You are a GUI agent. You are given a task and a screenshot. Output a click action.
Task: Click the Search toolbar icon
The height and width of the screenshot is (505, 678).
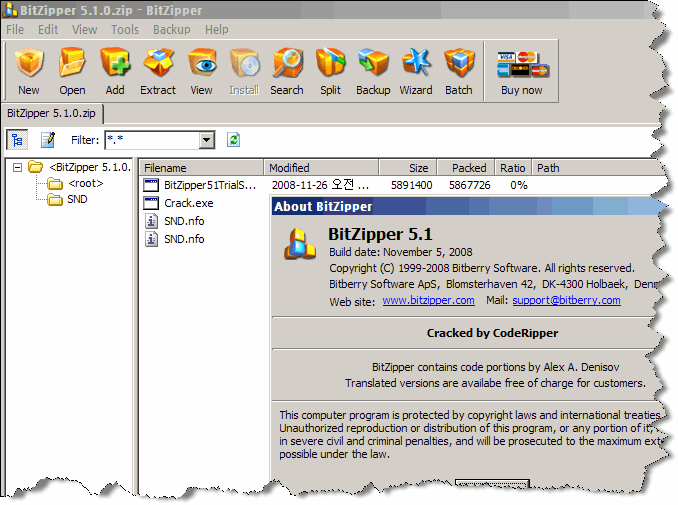287,63
